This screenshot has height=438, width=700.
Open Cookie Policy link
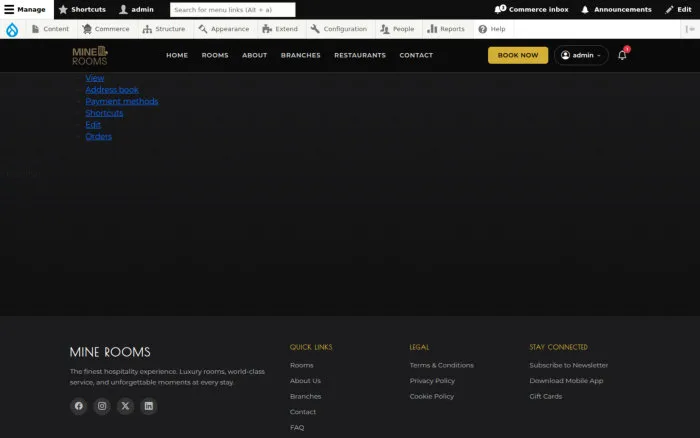[x=432, y=396]
